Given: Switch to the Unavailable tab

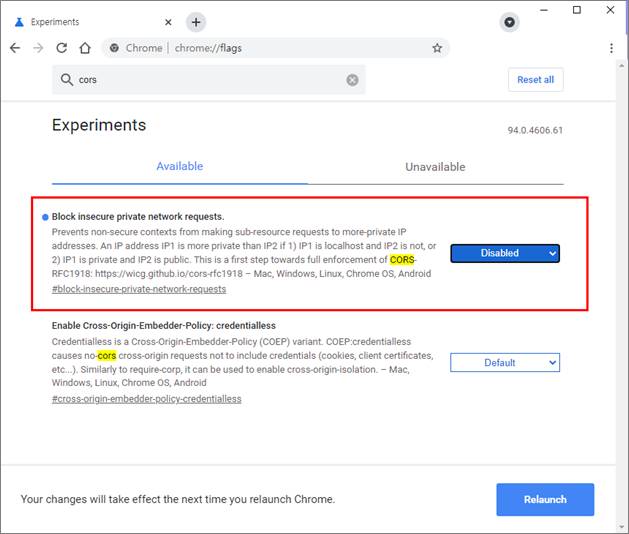Looking at the screenshot, I should (x=435, y=167).
